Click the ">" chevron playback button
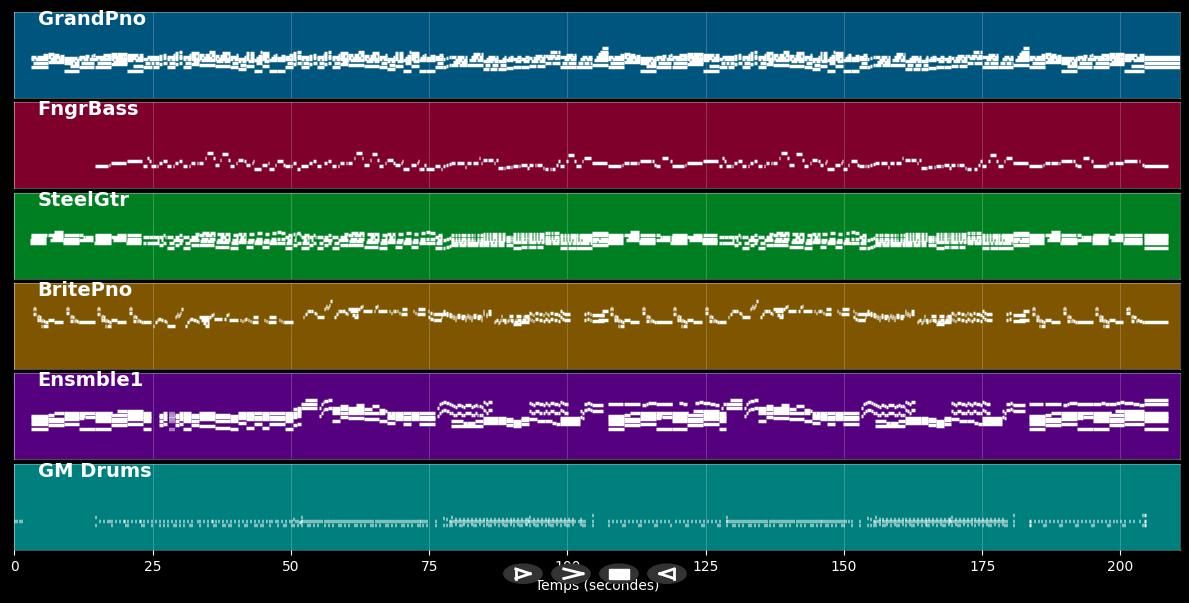Viewport: 1189px width, 603px height. [571, 574]
